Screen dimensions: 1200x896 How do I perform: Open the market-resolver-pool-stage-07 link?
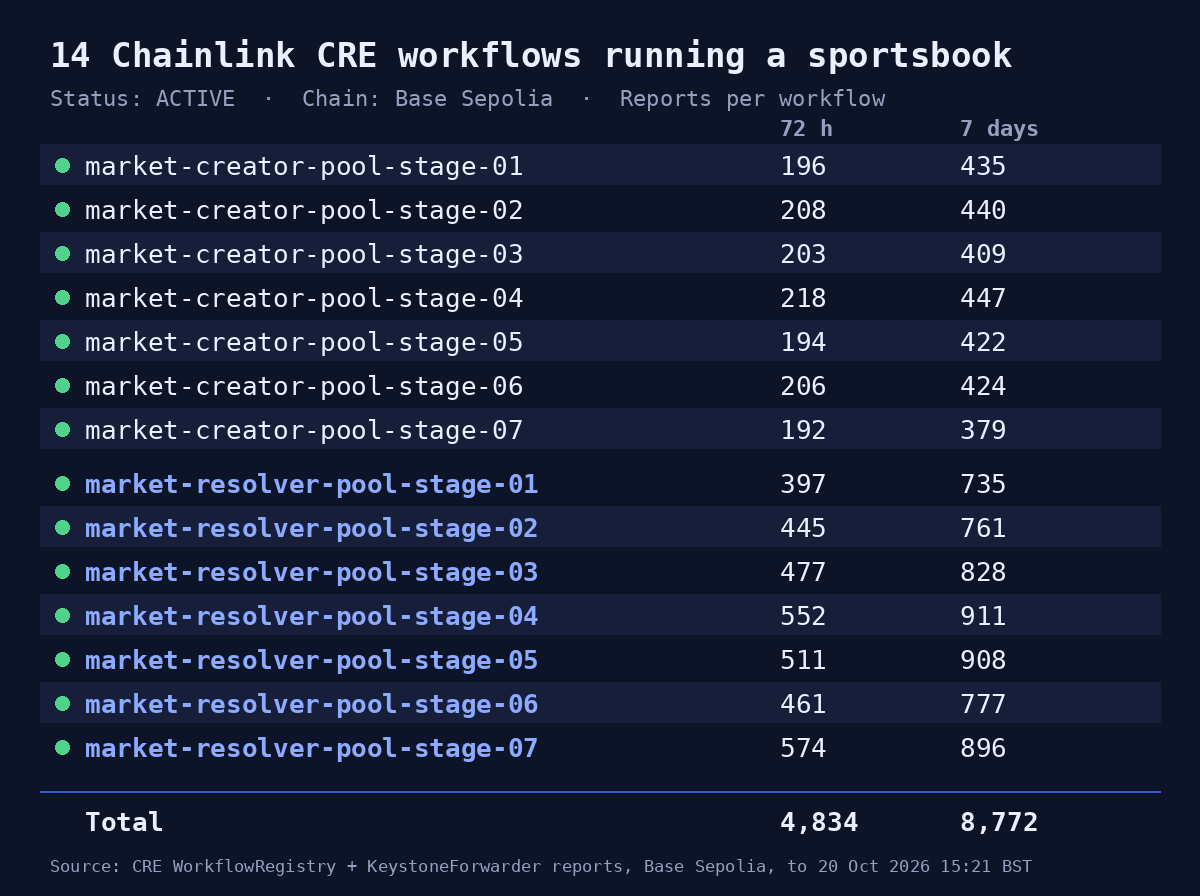[311, 749]
